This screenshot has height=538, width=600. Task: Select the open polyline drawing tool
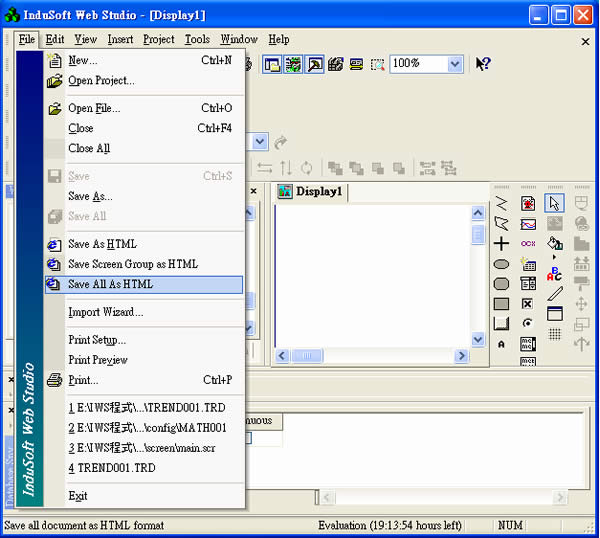502,203
